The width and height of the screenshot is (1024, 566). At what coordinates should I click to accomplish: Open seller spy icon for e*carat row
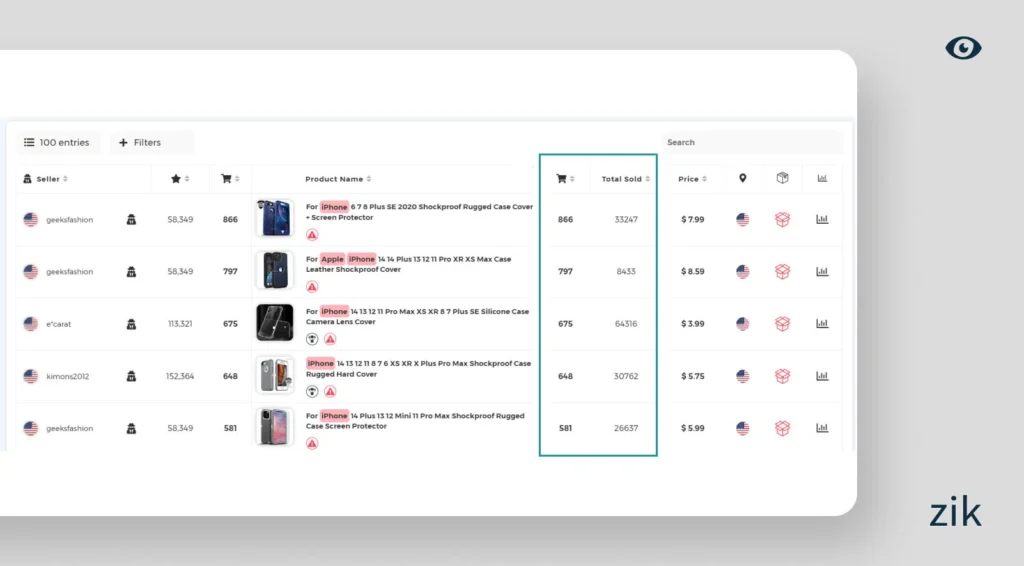131,324
